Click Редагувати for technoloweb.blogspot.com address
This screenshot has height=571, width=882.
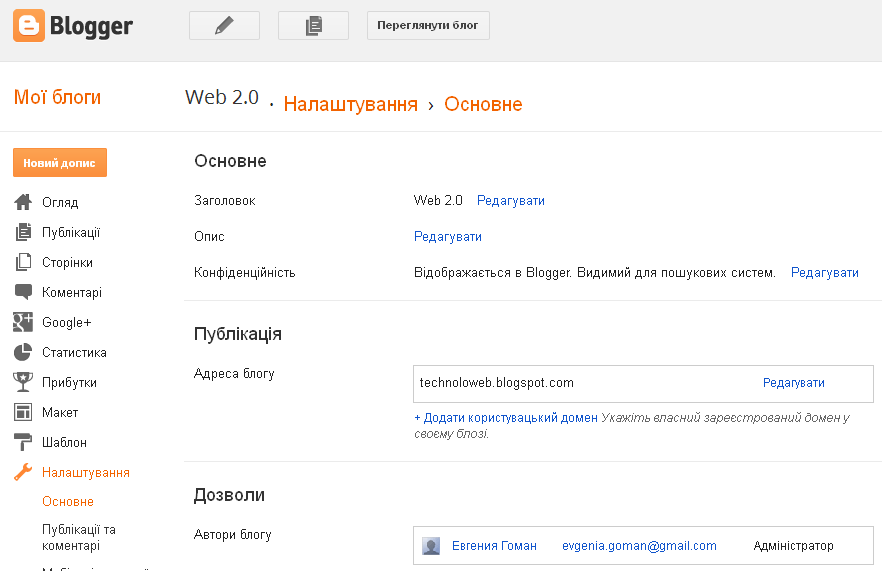pos(794,383)
